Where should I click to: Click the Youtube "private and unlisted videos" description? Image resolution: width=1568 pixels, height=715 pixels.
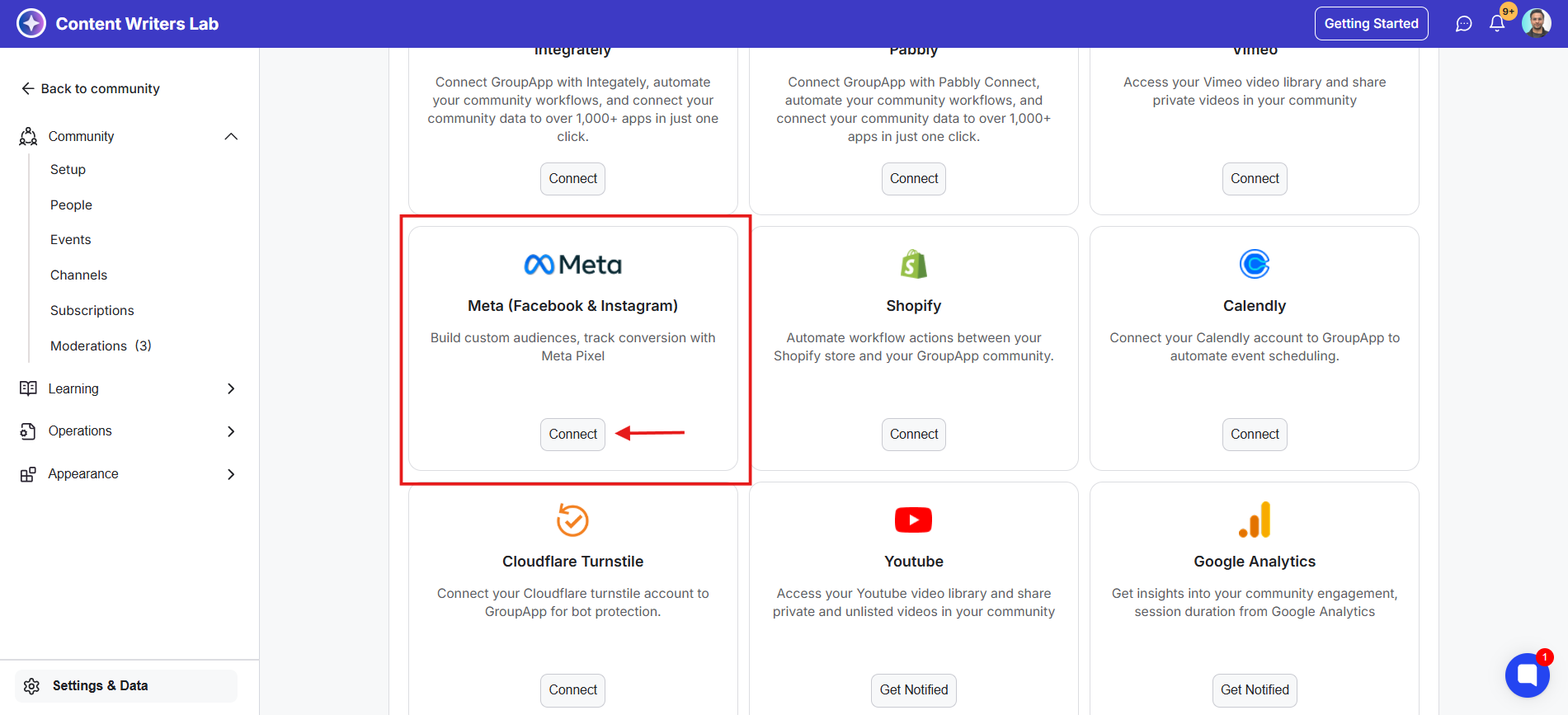pyautogui.click(x=914, y=603)
